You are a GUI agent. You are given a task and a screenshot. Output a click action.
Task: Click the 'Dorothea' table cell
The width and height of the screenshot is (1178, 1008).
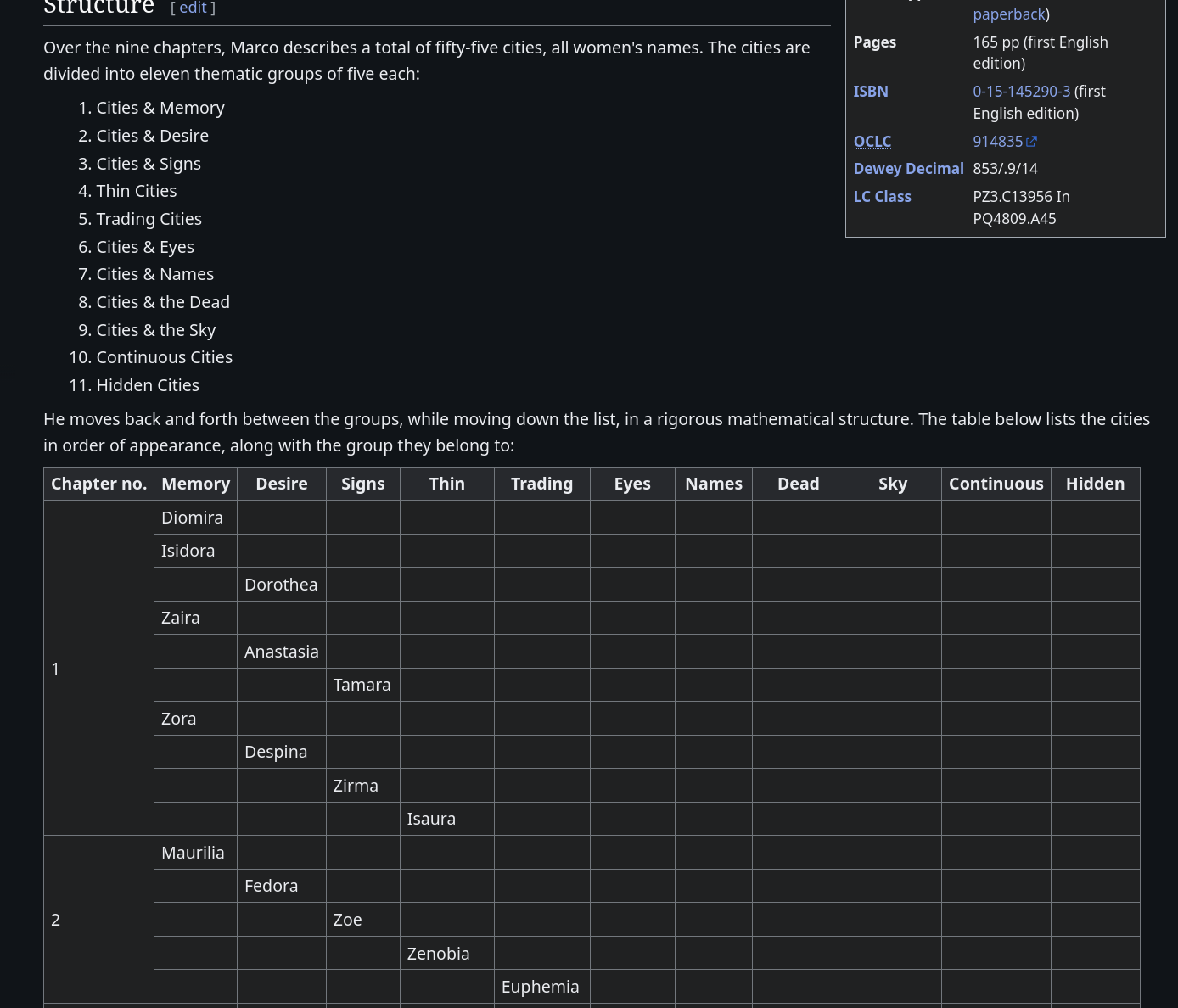pyautogui.click(x=282, y=585)
